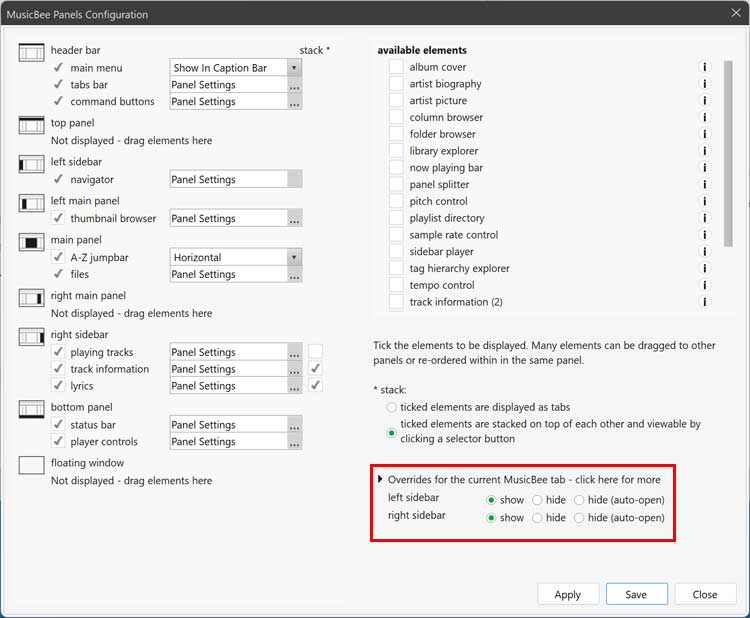750x618 pixels.
Task: Open the A-Z jumpbar Horizontal dropdown
Action: [294, 257]
